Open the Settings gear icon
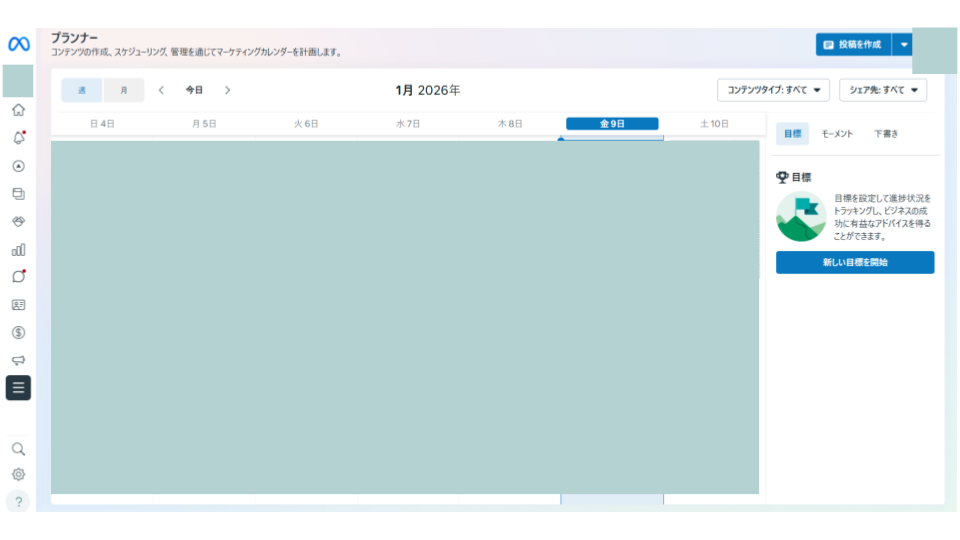960x540 pixels. tap(18, 475)
